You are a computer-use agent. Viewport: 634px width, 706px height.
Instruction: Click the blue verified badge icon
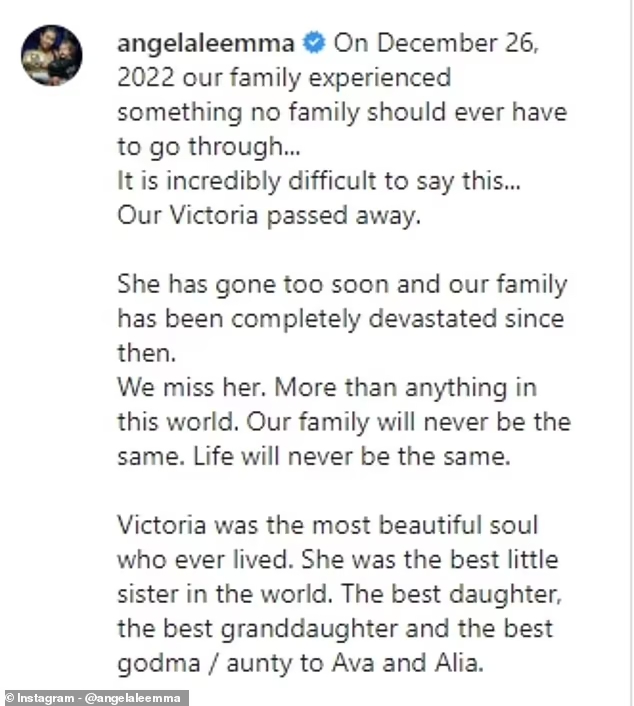314,43
